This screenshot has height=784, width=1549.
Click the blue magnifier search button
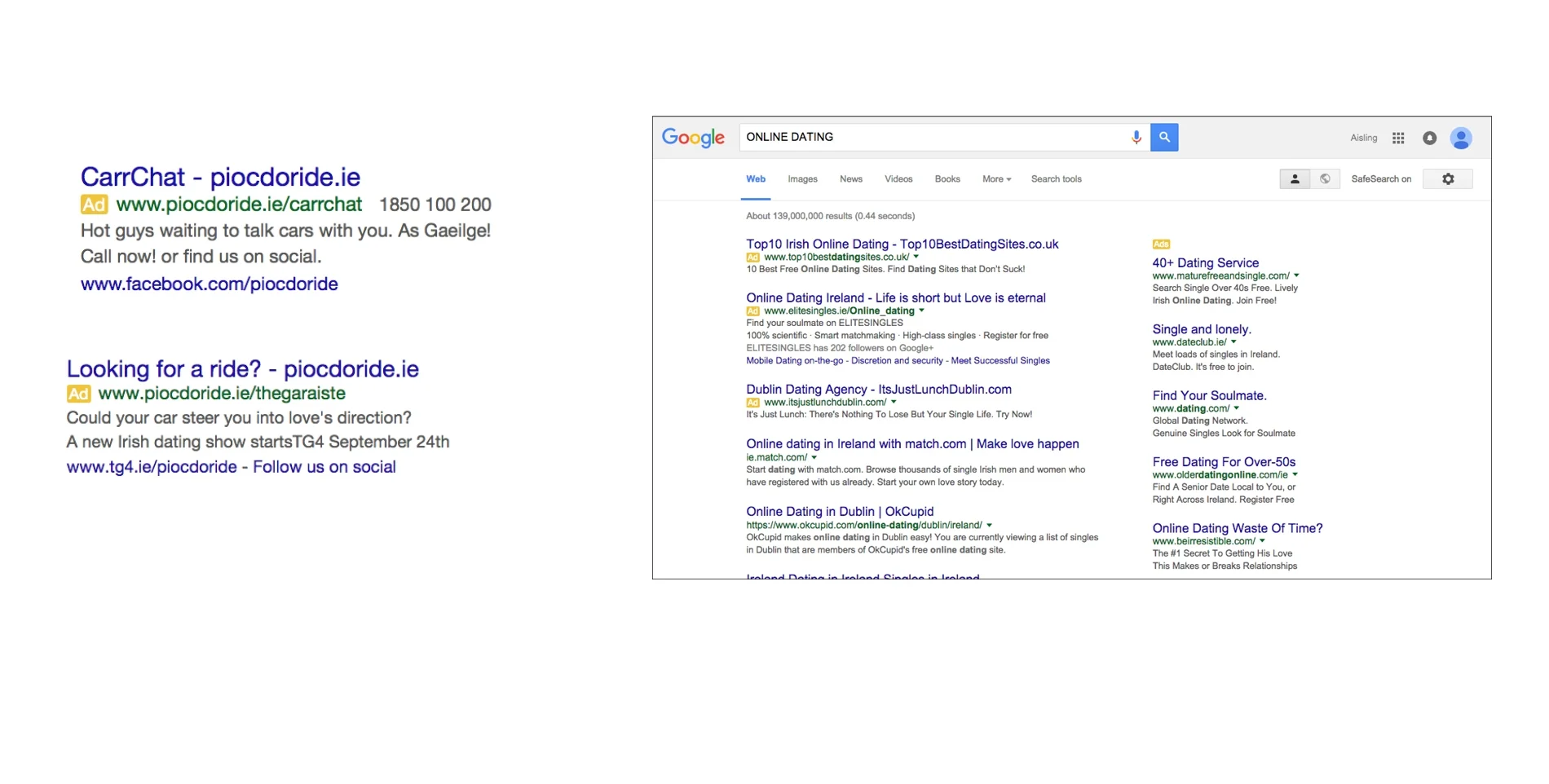click(1164, 137)
